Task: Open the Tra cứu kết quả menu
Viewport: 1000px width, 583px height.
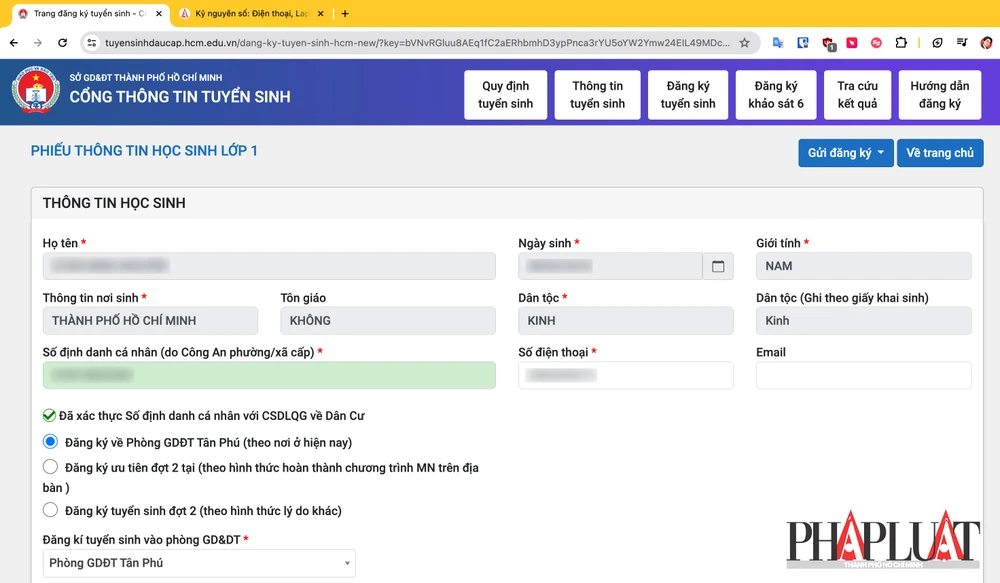Action: point(857,95)
